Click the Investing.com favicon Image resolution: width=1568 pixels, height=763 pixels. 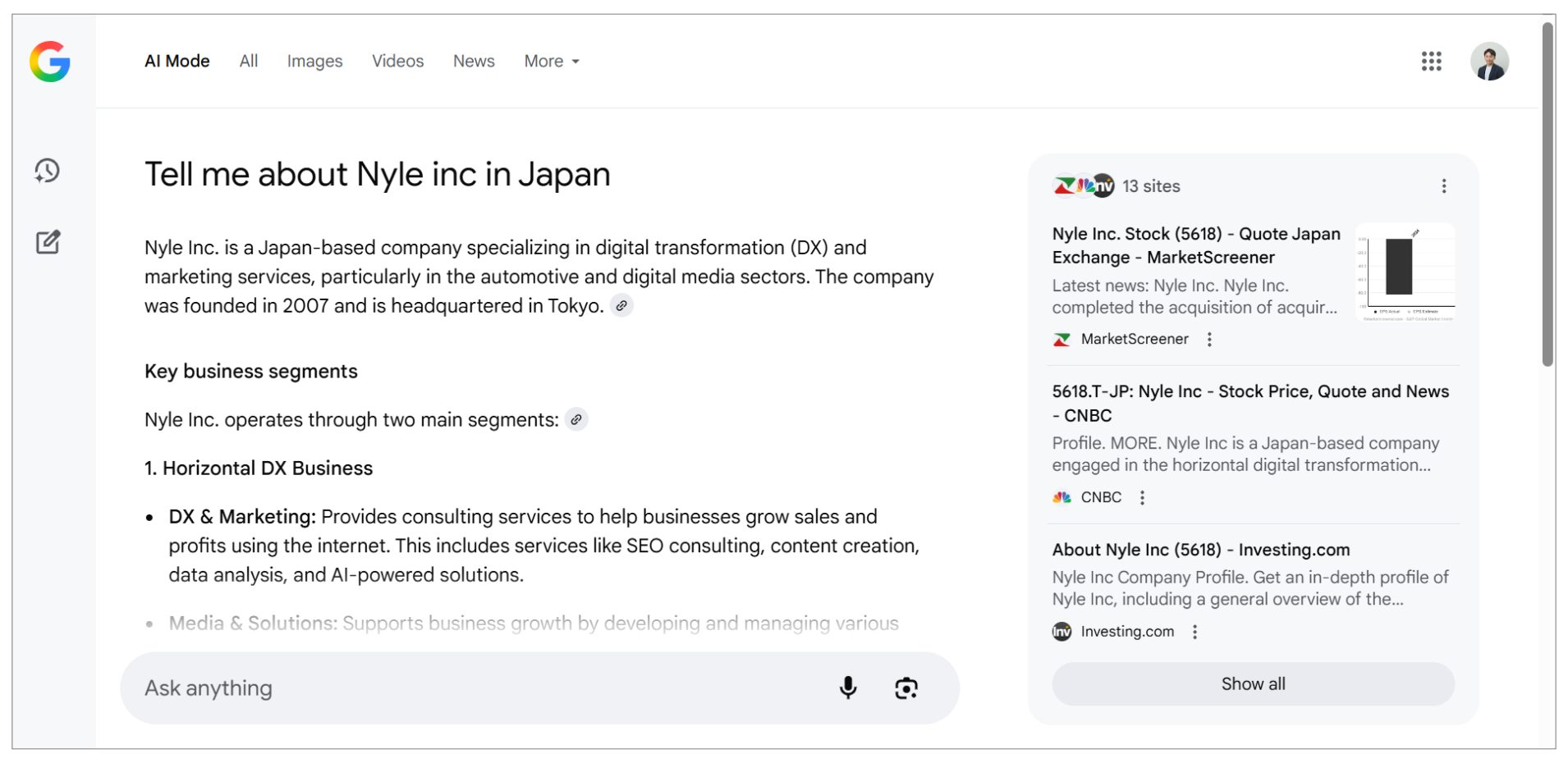point(1061,632)
